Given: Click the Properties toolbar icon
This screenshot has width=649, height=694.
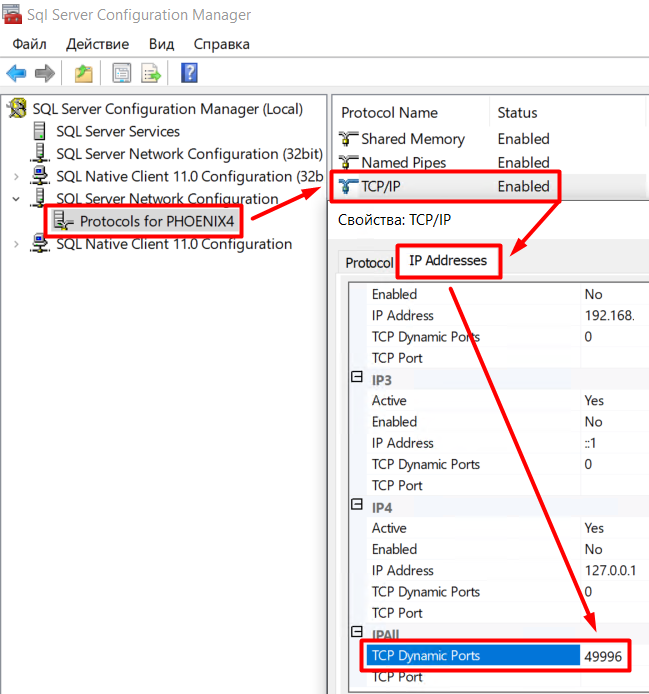Looking at the screenshot, I should click(122, 73).
